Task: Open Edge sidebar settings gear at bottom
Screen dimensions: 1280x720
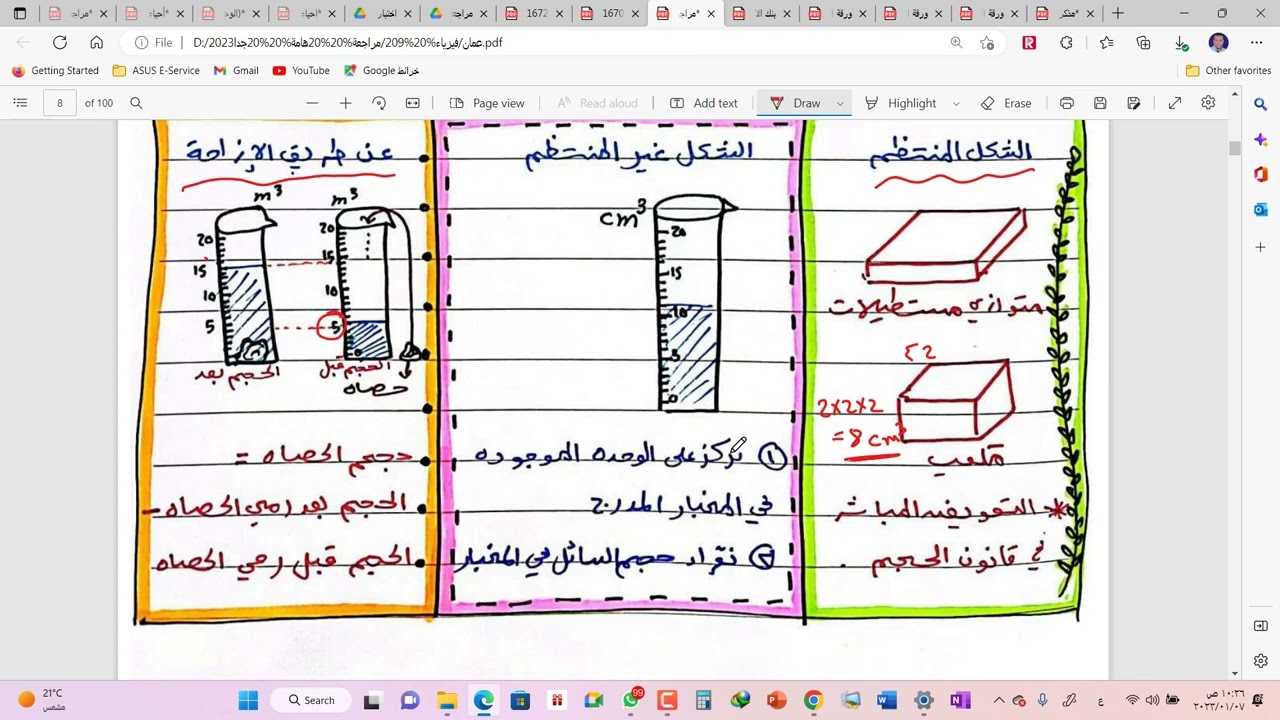Action: pyautogui.click(x=1260, y=661)
